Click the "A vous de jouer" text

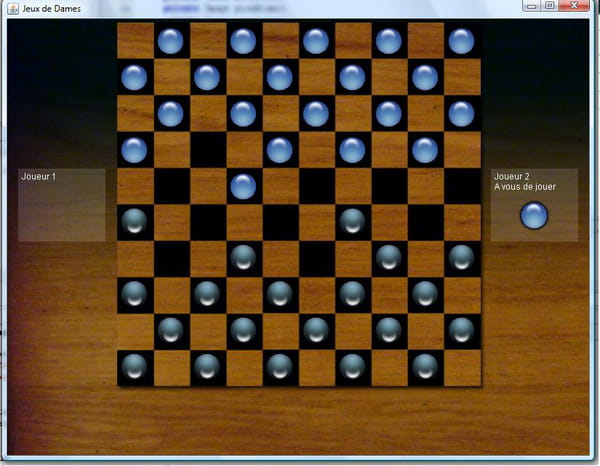coord(525,187)
